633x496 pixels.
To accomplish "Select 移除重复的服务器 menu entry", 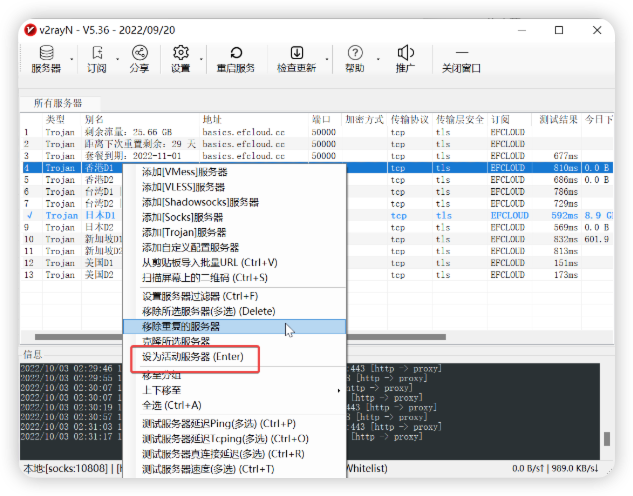I will click(235, 326).
